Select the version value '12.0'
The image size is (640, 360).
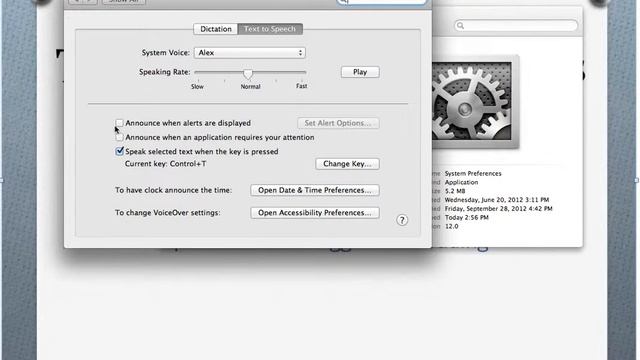pos(451,226)
